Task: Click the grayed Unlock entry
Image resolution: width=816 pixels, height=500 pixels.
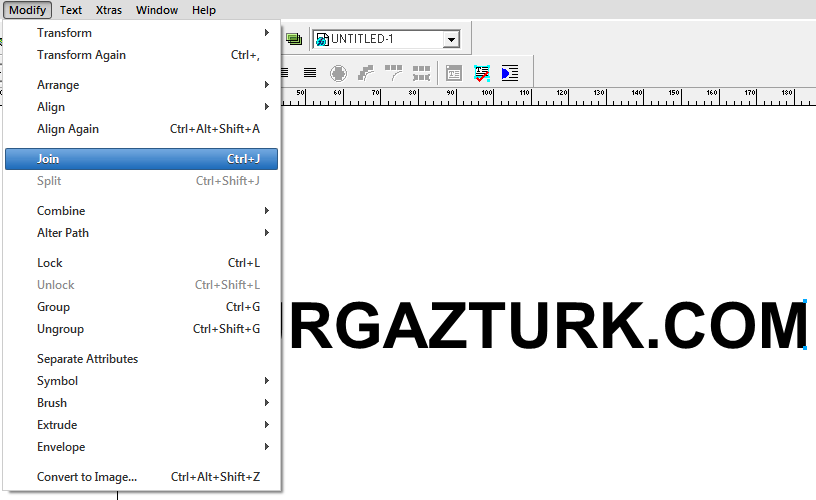Action: pos(142,285)
